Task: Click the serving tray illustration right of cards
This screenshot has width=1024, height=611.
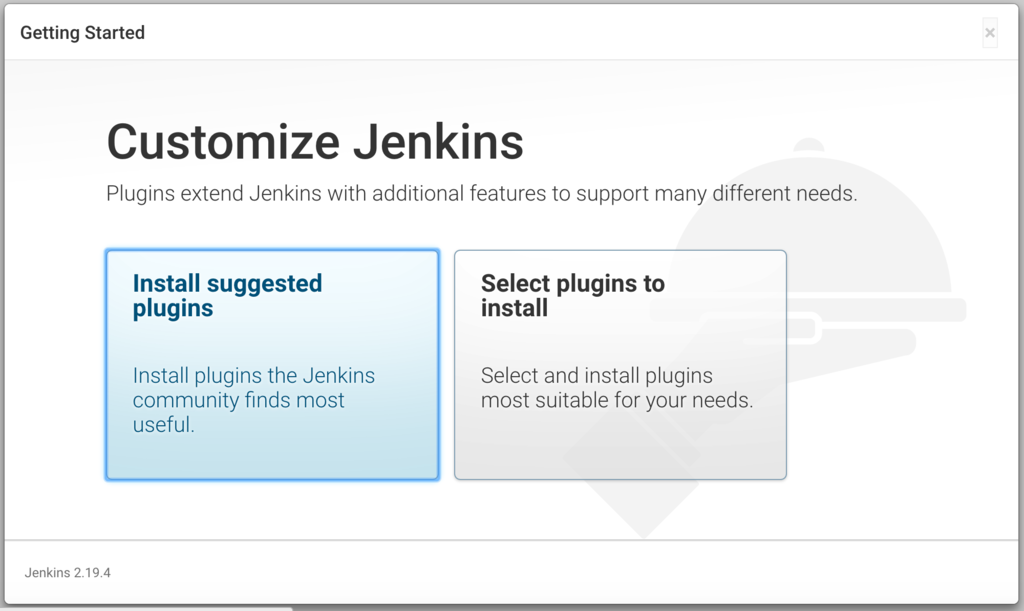Action: pos(875,309)
